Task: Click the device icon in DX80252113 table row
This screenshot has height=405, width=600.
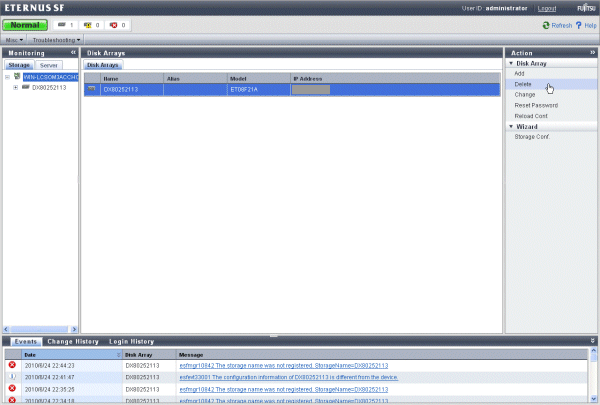Action: click(91, 89)
